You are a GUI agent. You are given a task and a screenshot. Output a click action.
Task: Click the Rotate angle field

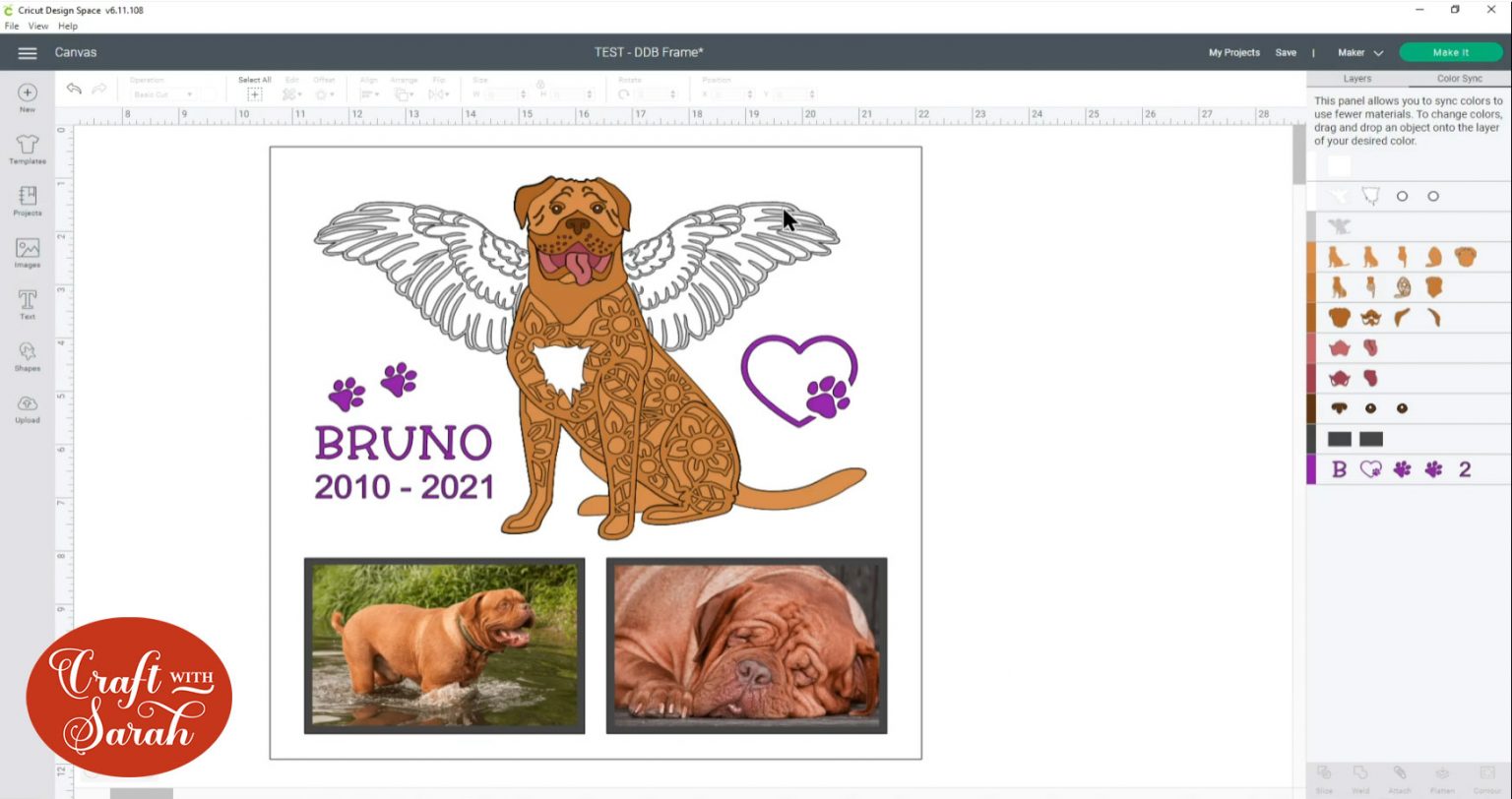655,94
